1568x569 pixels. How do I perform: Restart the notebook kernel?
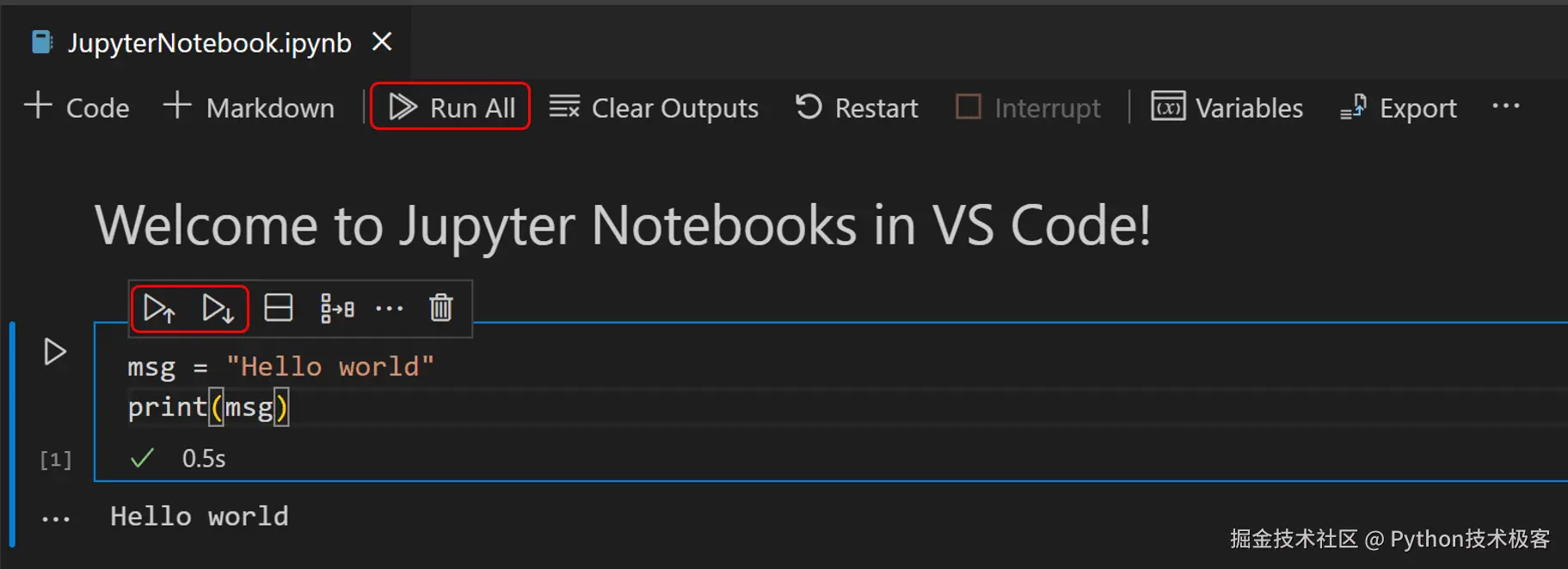[857, 108]
